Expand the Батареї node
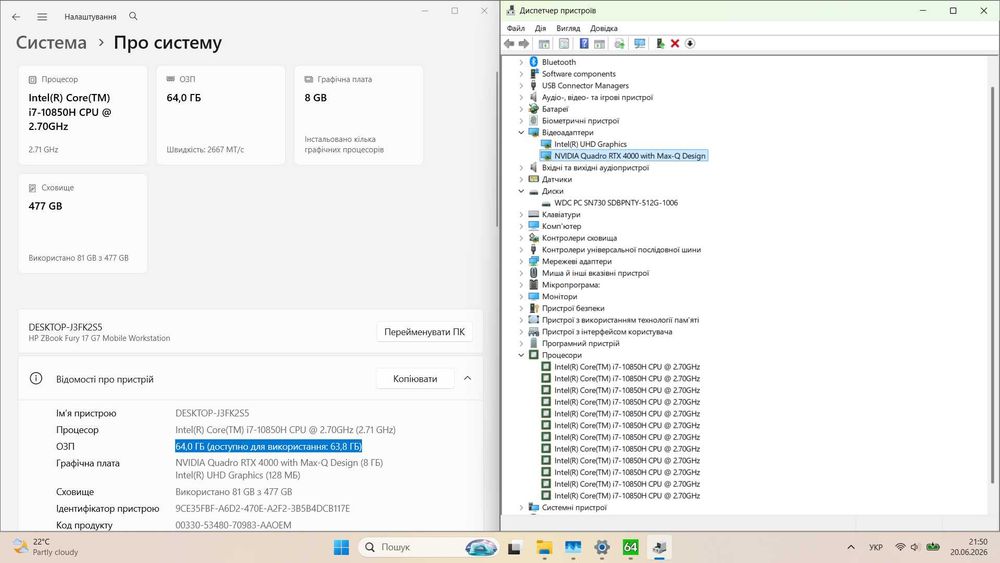 click(521, 109)
